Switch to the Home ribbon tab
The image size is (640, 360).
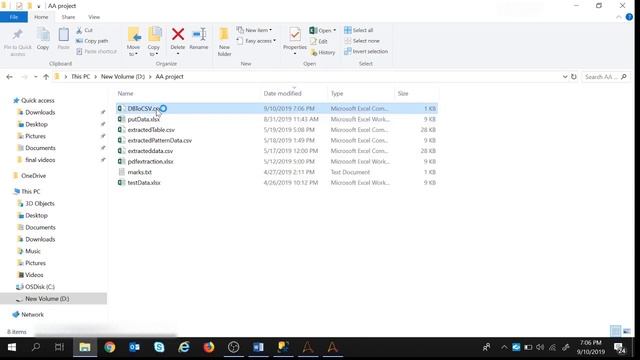(x=41, y=17)
